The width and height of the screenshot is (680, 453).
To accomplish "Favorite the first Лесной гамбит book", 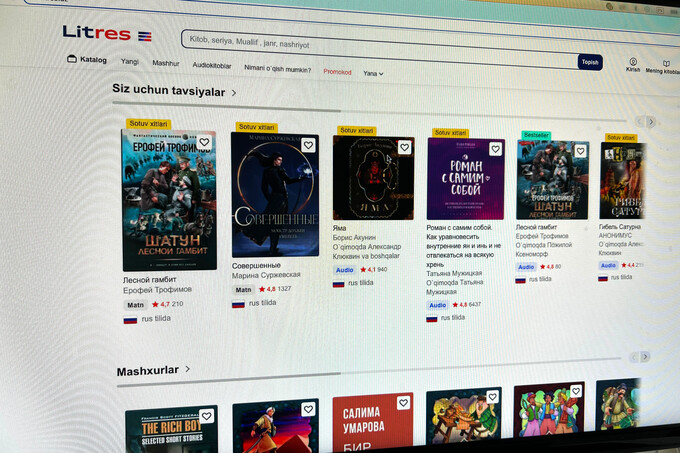I will [x=204, y=142].
